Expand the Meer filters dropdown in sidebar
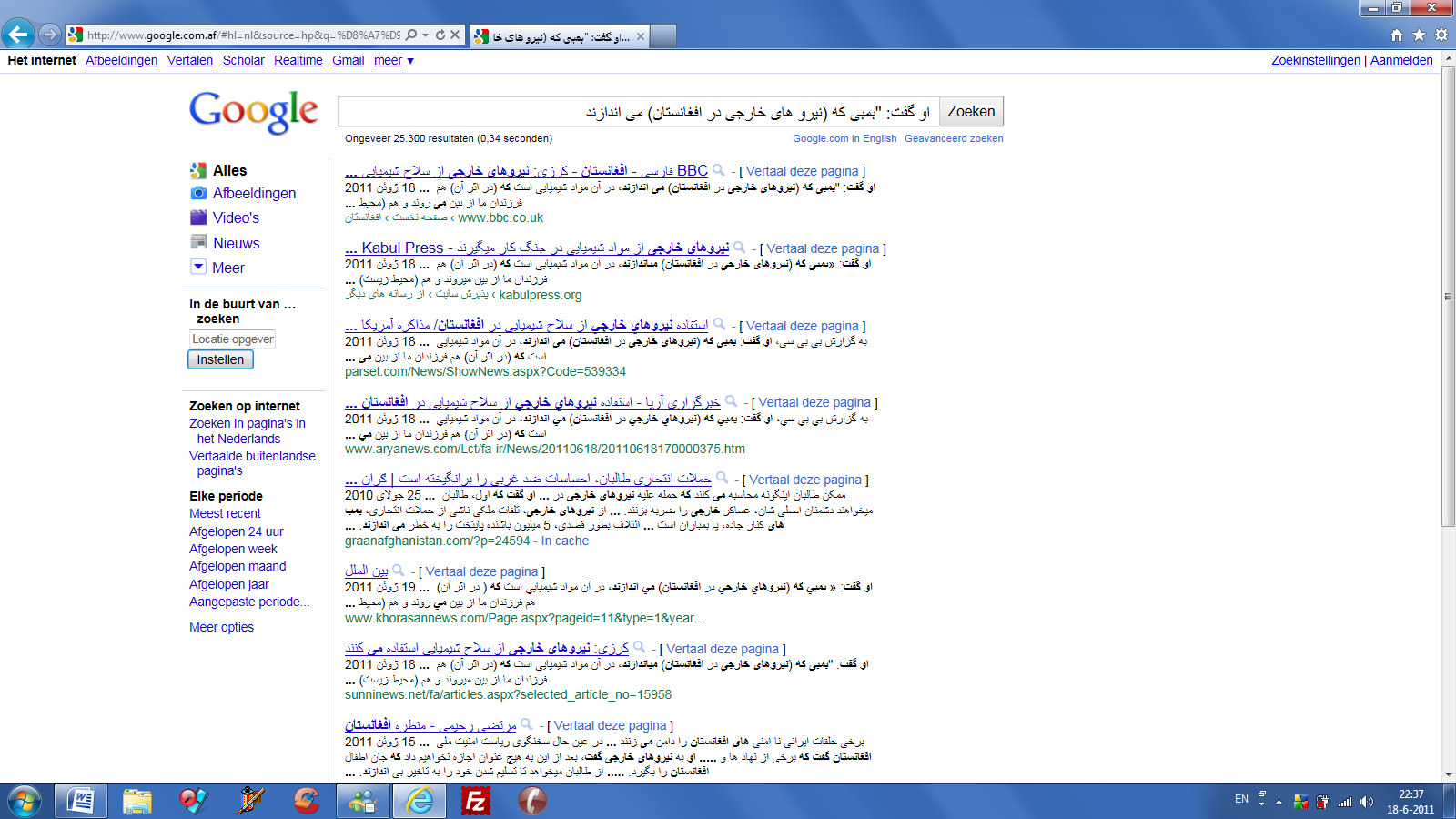Screen dimensions: 1456x819 click(198, 267)
